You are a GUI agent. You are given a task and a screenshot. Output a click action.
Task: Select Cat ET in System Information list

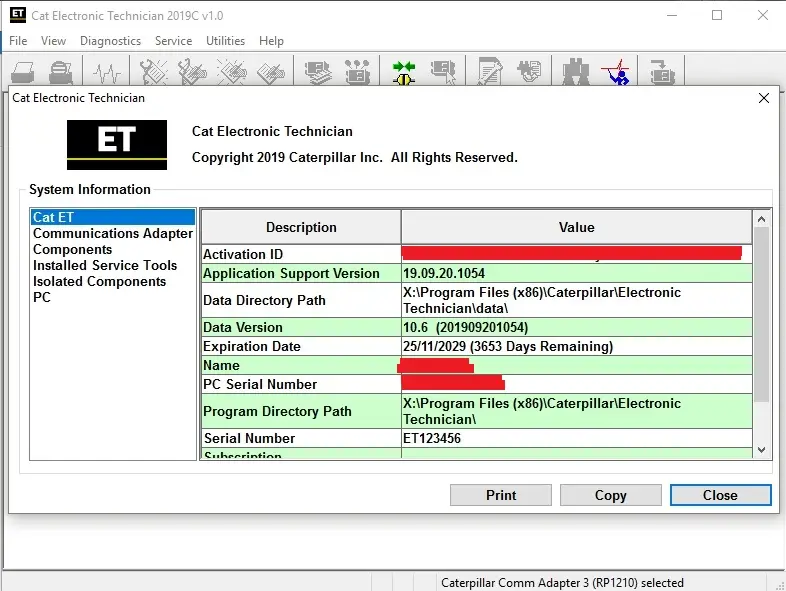tap(112, 217)
